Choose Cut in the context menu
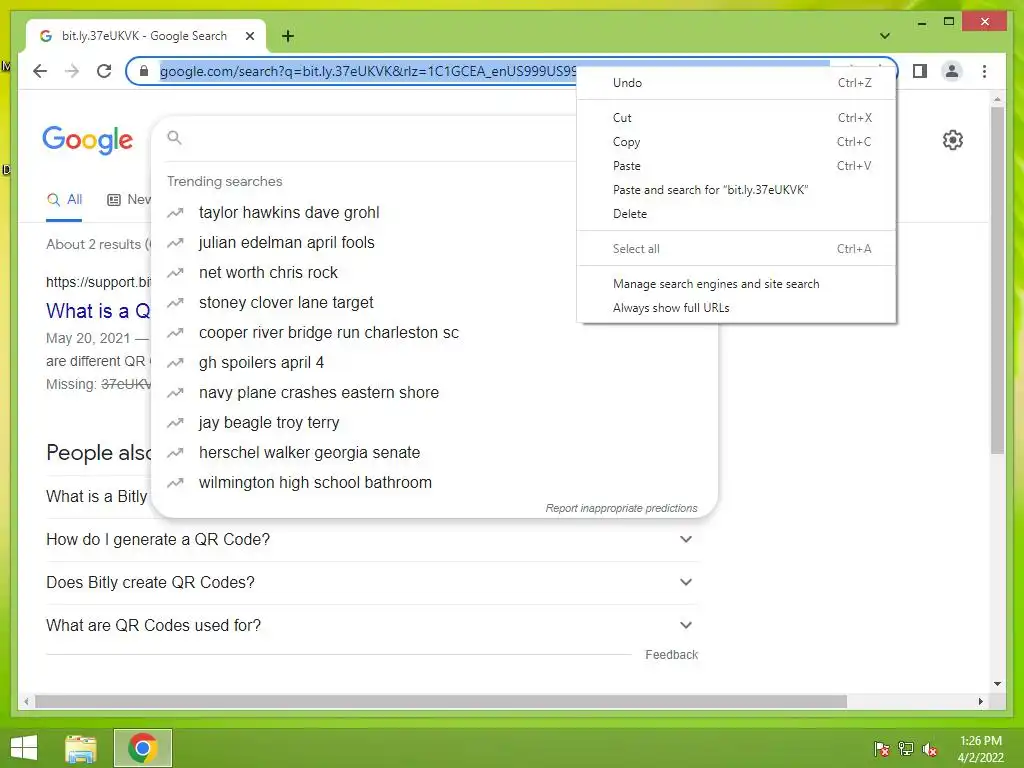This screenshot has height=768, width=1024. click(737, 118)
